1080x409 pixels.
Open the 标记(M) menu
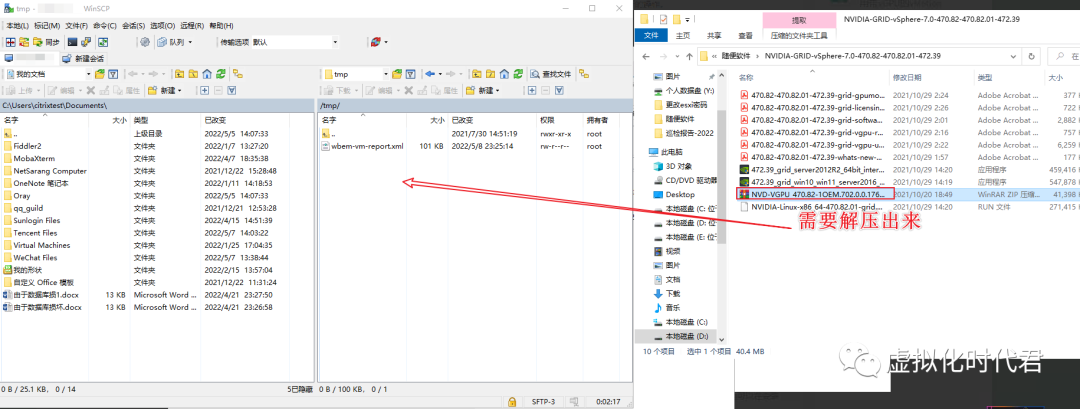pyautogui.click(x=47, y=25)
